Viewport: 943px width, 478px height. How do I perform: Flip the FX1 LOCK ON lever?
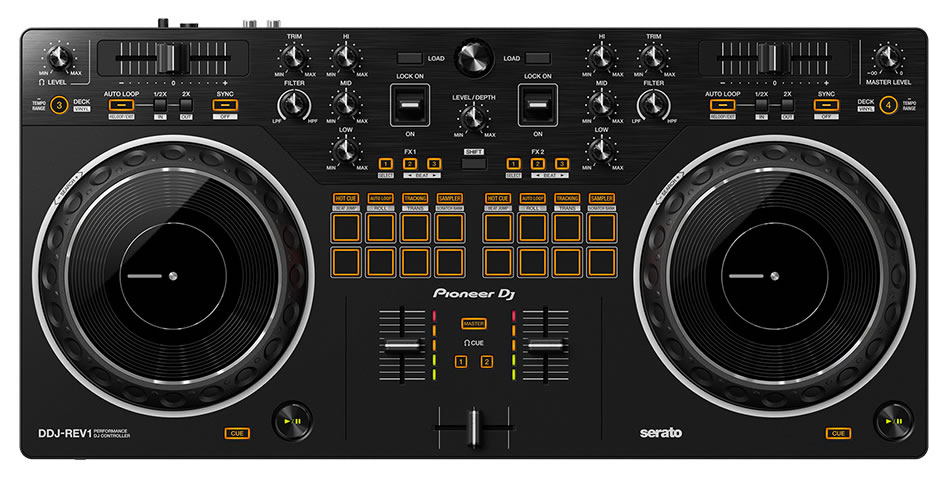(410, 105)
